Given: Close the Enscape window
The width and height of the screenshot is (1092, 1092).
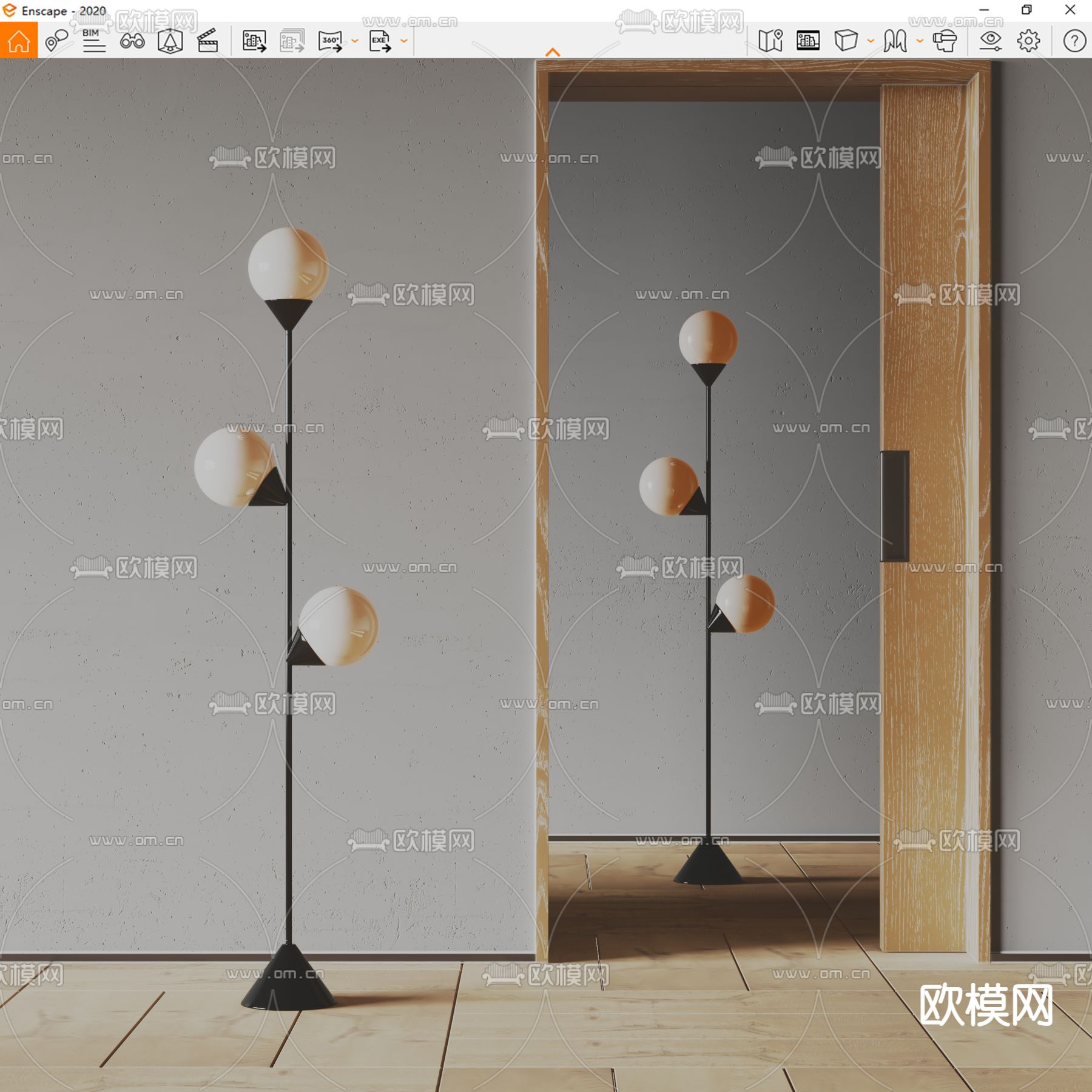Looking at the screenshot, I should (x=1070, y=10).
